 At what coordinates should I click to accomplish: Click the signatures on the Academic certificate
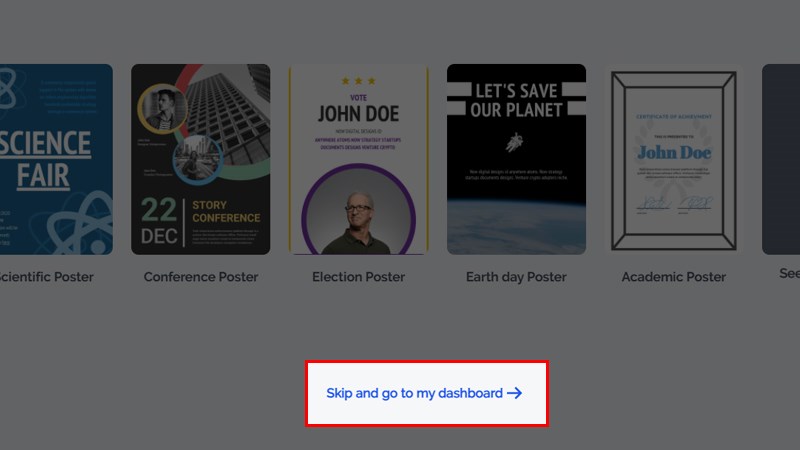674,205
